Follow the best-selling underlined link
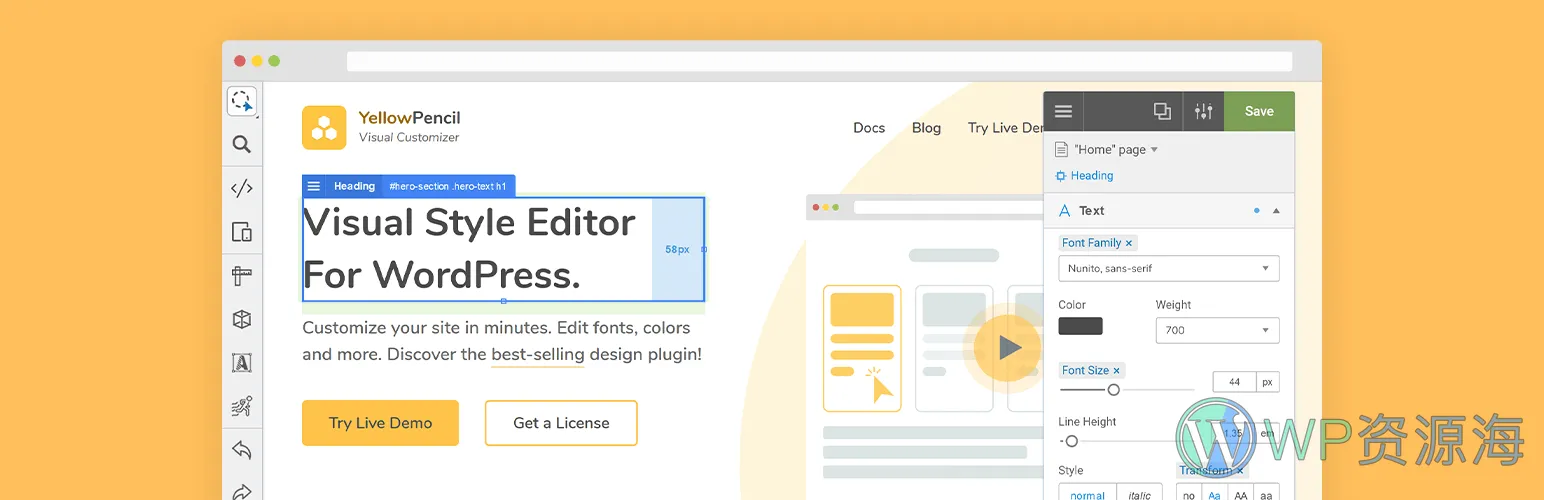1544x500 pixels. [538, 355]
